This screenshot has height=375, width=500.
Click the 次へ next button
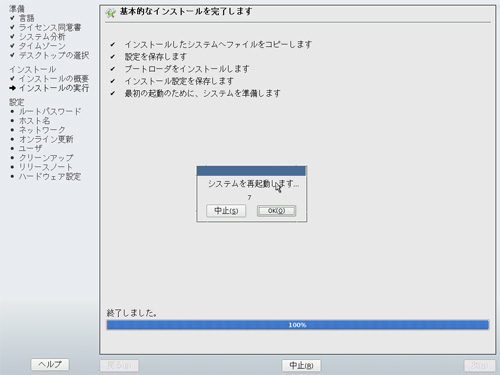(480, 365)
